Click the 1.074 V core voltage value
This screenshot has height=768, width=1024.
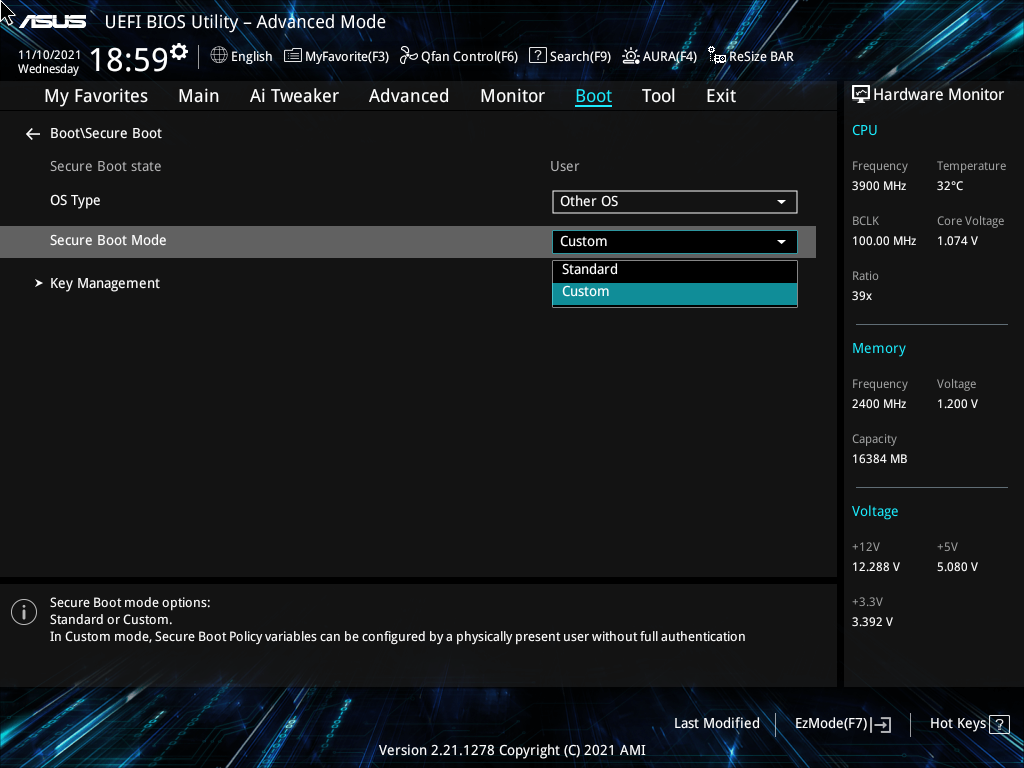[x=957, y=241]
